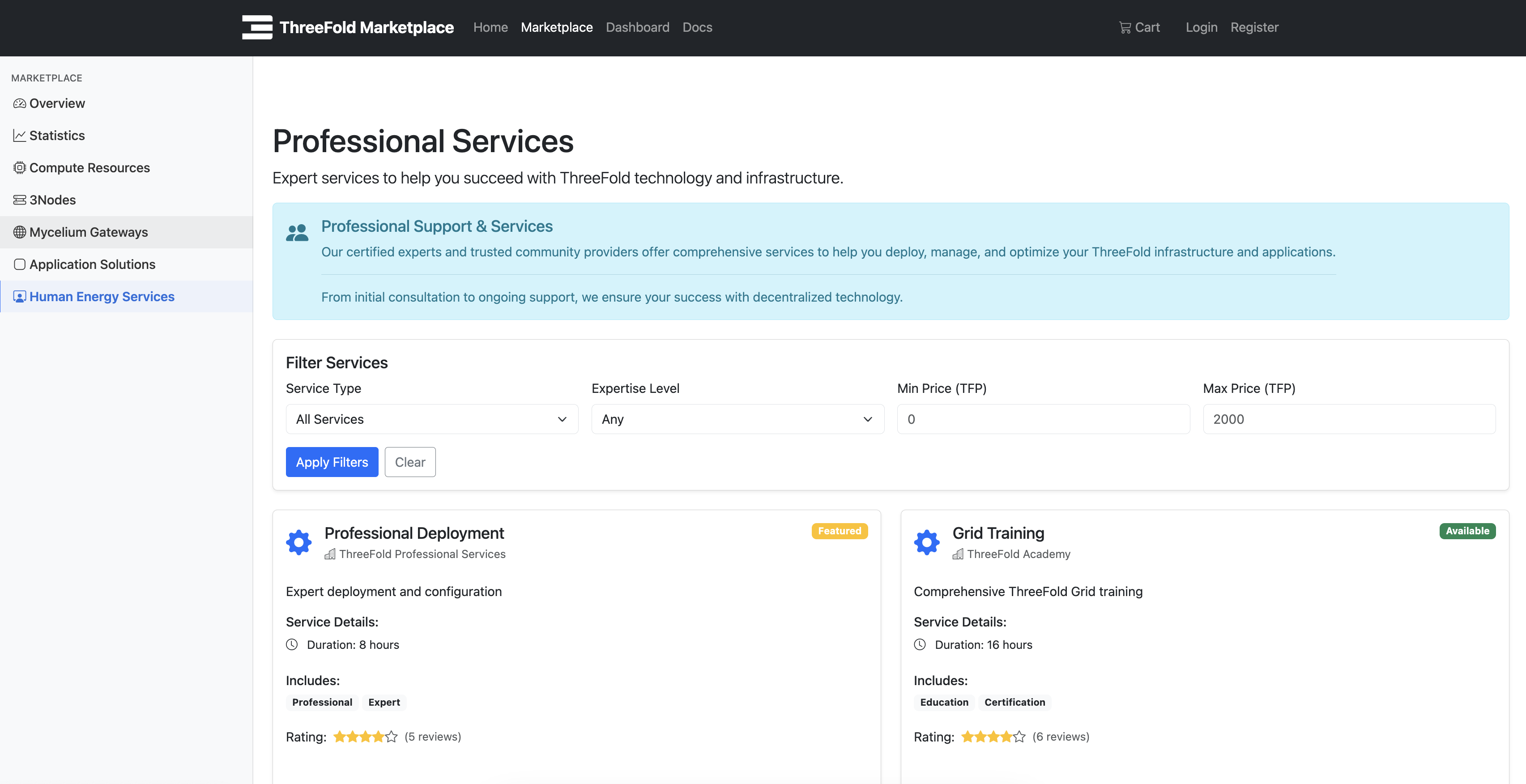Click the ThreeFold Marketplace logo icon
Viewport: 1526px width, 784px height.
257,27
